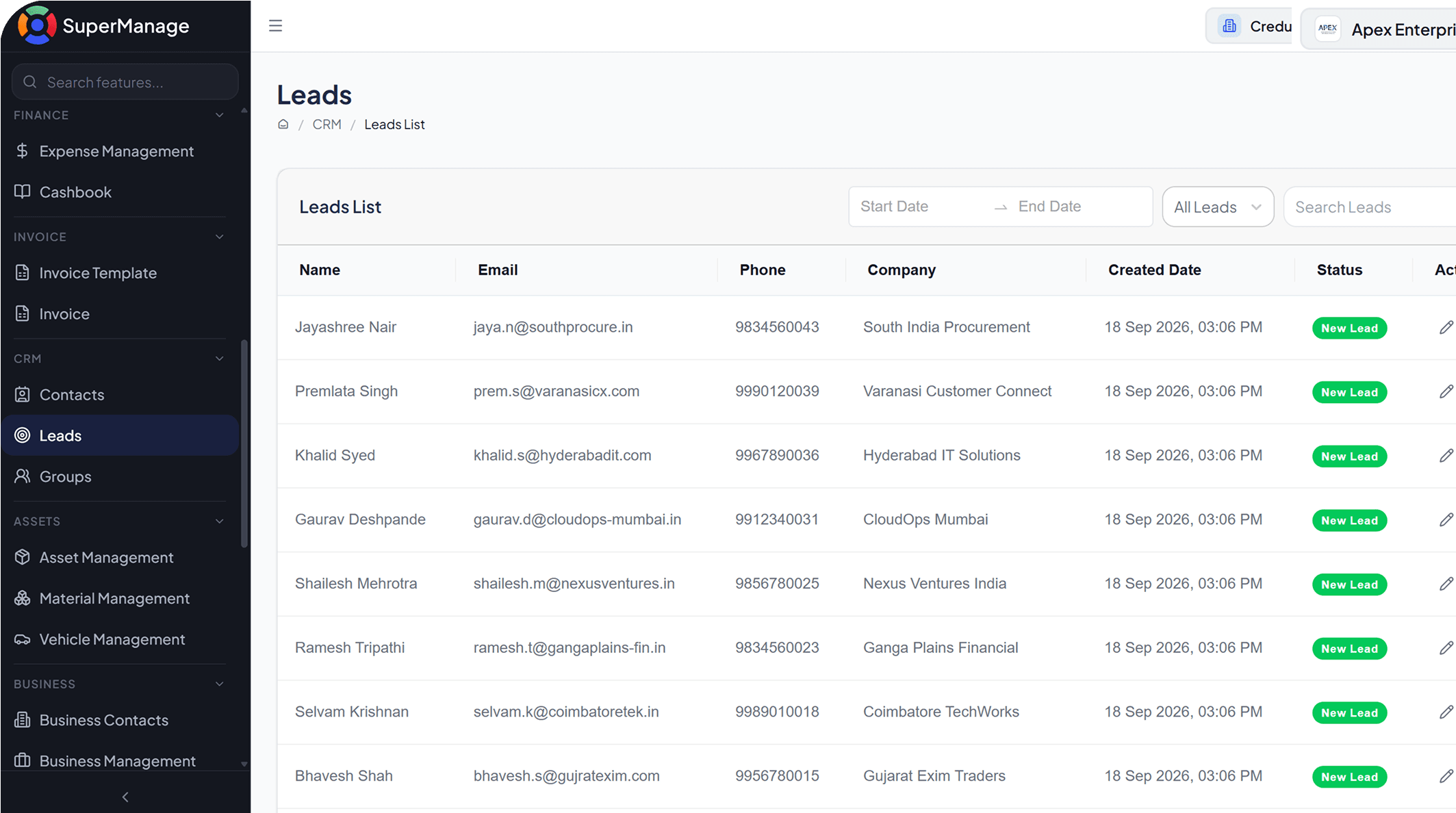The width and height of the screenshot is (1456, 813).
Task: Open Vehicle Management page
Action: coord(120,639)
